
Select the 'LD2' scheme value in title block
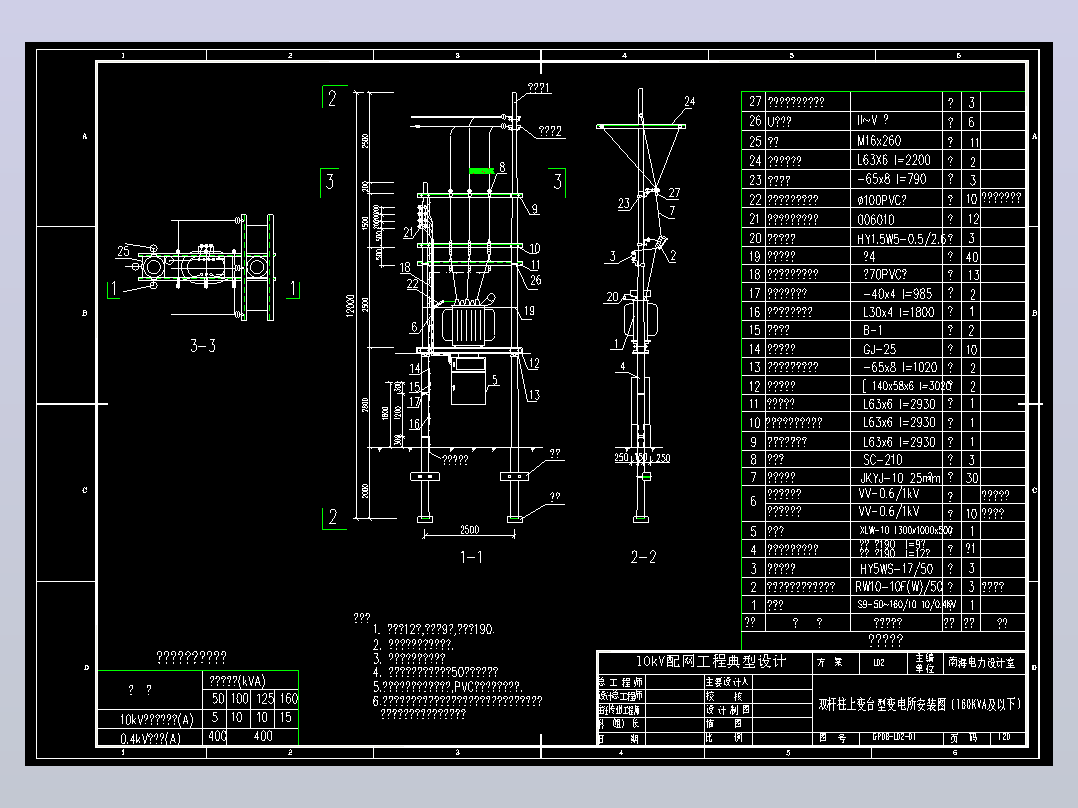coord(879,663)
